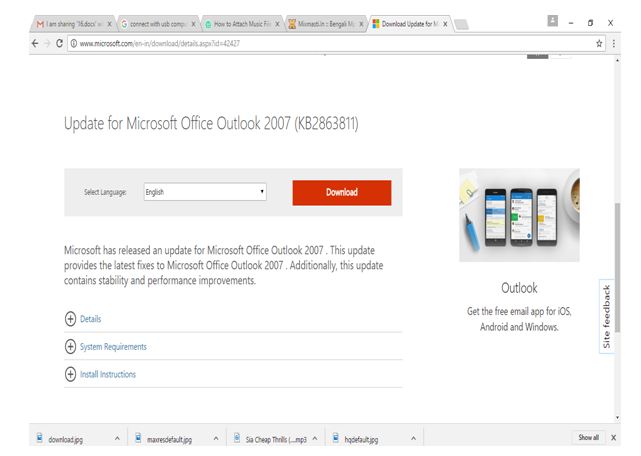
Task: Close the downloads bar
Action: click(613, 438)
